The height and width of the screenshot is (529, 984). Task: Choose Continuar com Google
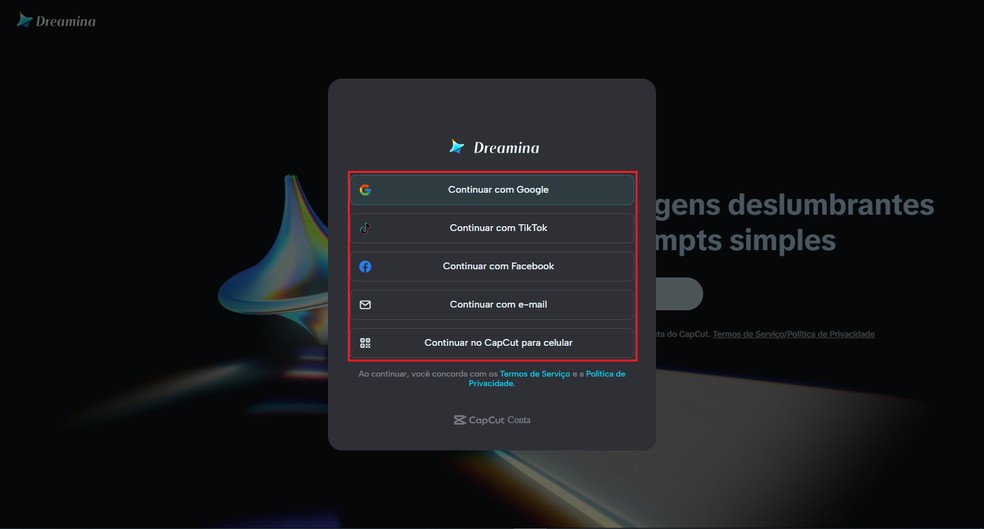click(492, 190)
